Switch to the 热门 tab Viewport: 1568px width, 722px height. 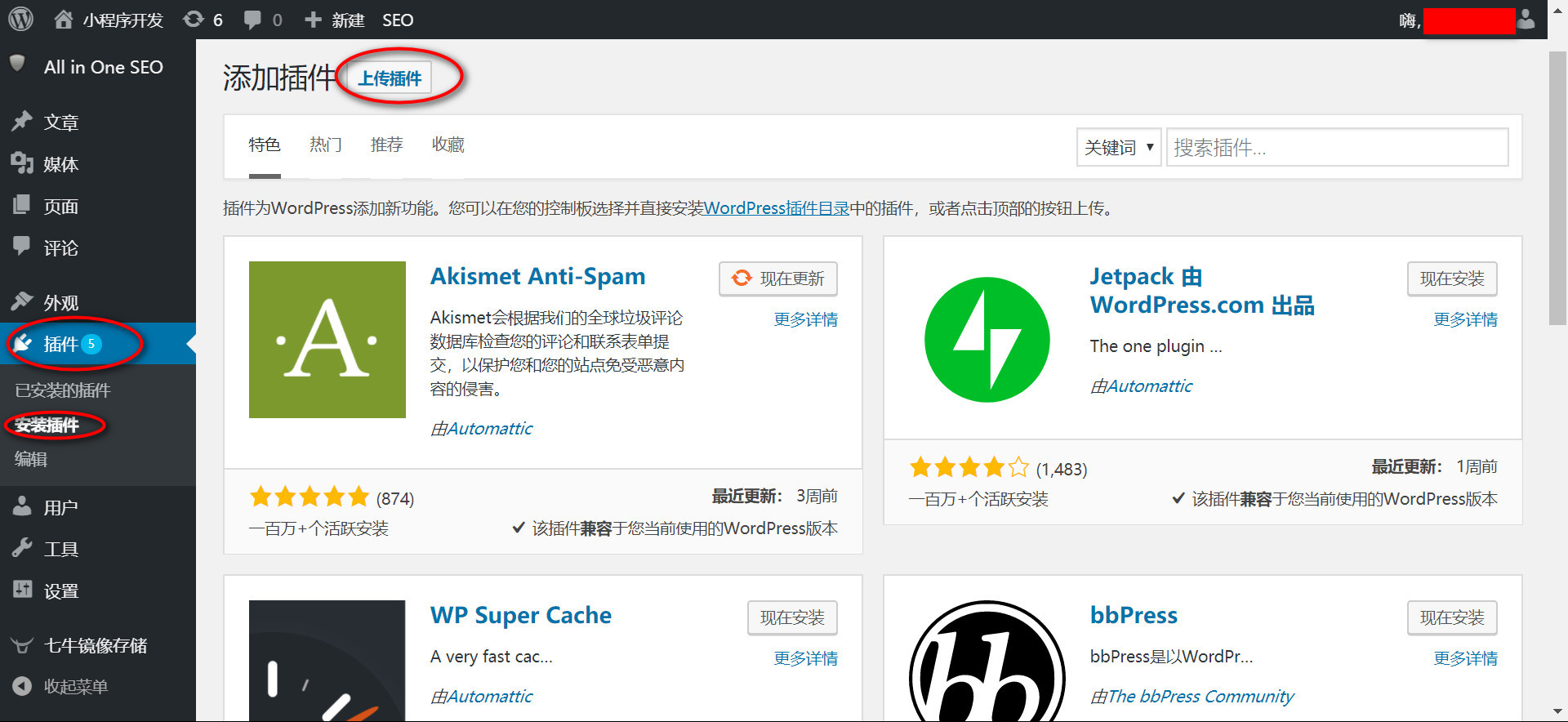pos(326,145)
